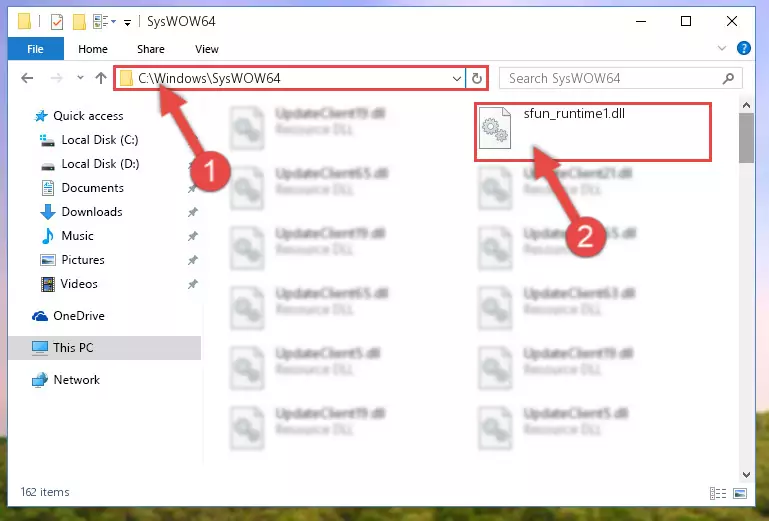Open Downloads in navigation pane
Image resolution: width=769 pixels, height=521 pixels.
point(92,212)
